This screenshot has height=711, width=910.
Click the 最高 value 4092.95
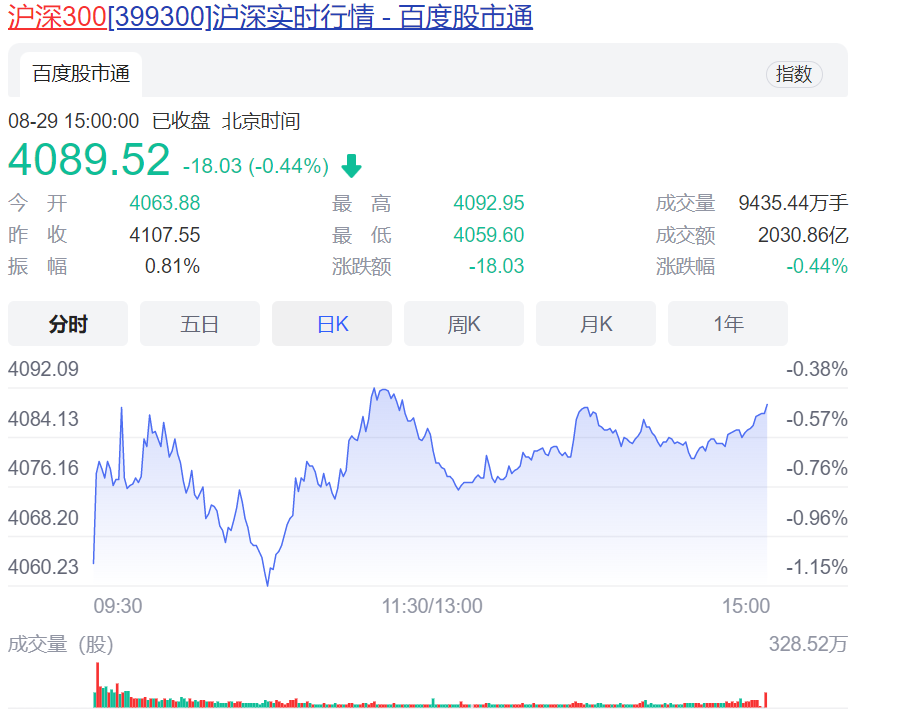pyautogui.click(x=489, y=203)
